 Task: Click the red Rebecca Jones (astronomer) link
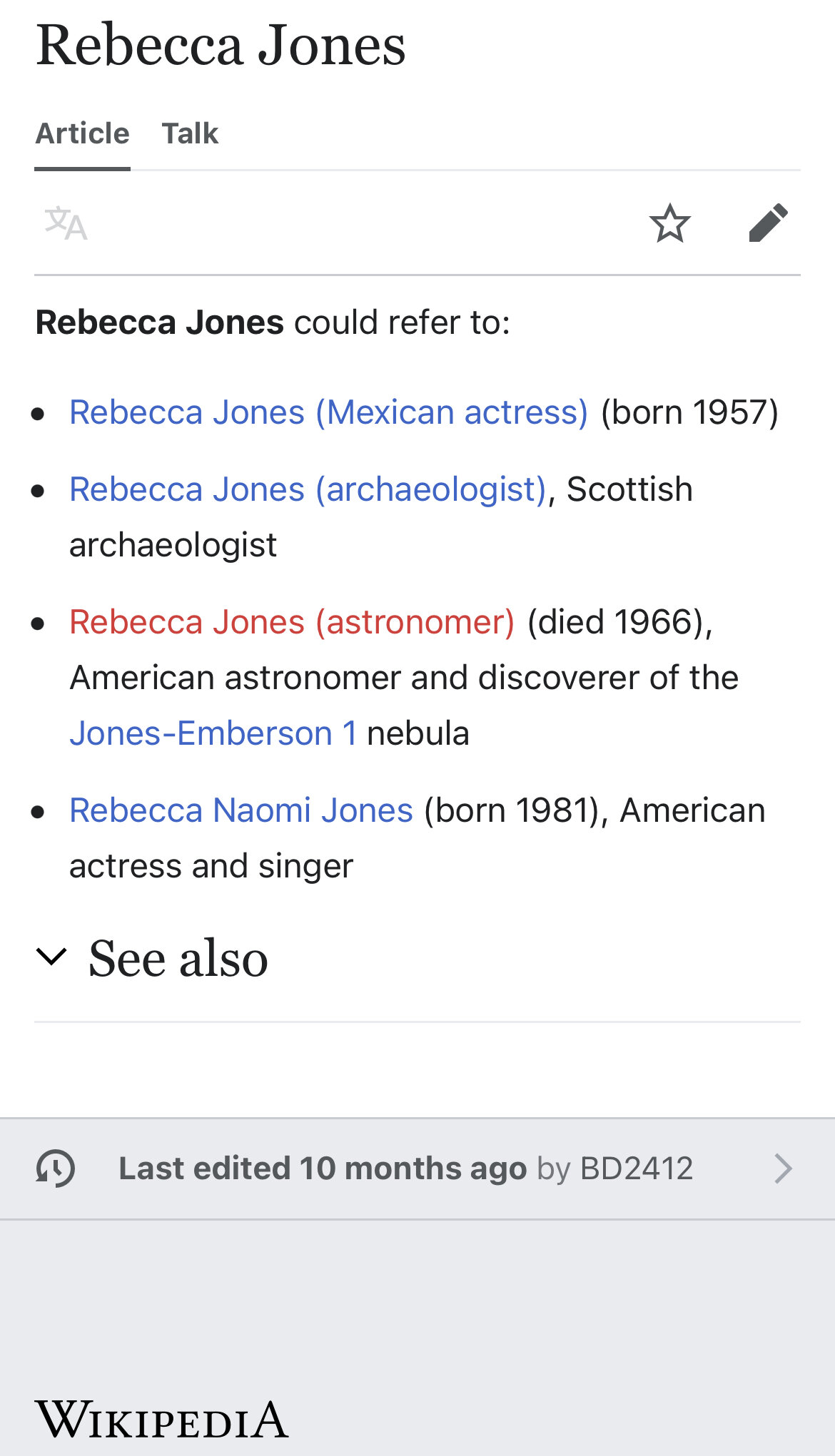(292, 622)
